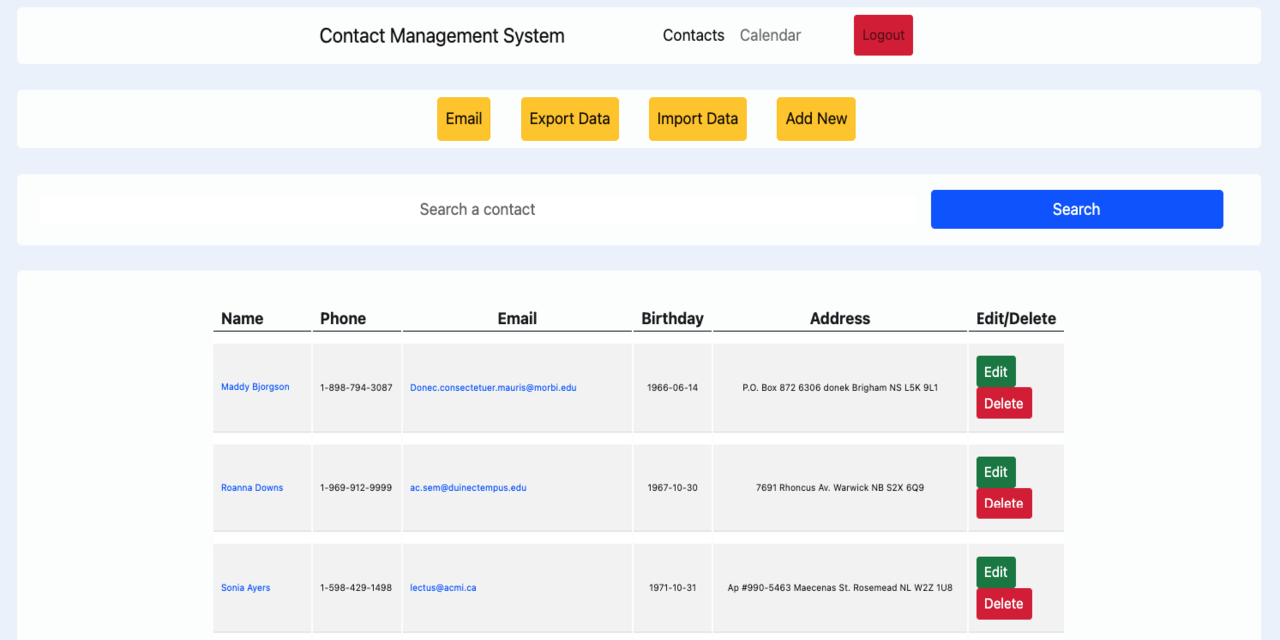
Task: Edit Sonia Ayers's contact
Action: (996, 572)
